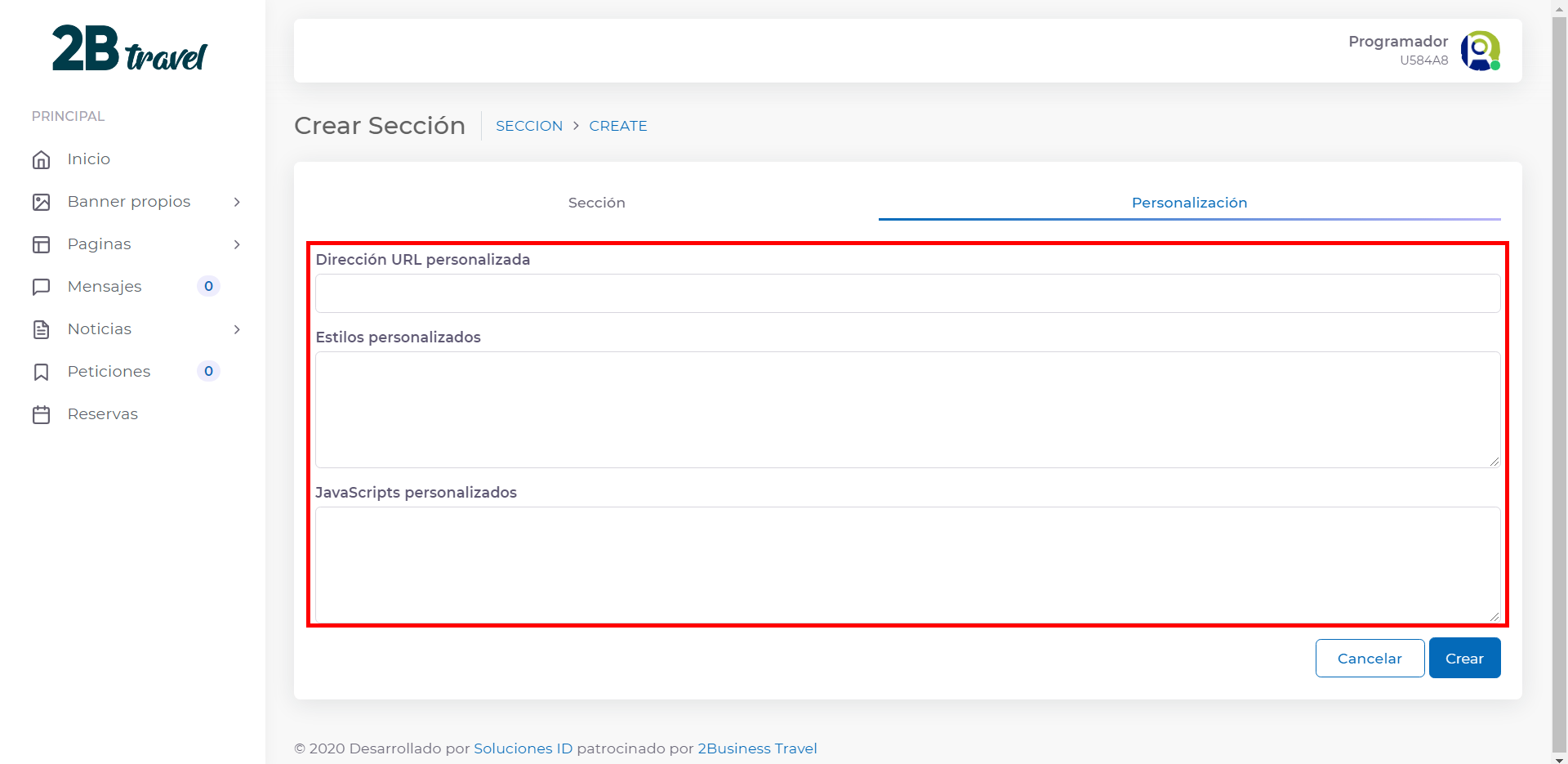Click the Peticiones bookmark icon
Image resolution: width=1568 pixels, height=764 pixels.
42,372
